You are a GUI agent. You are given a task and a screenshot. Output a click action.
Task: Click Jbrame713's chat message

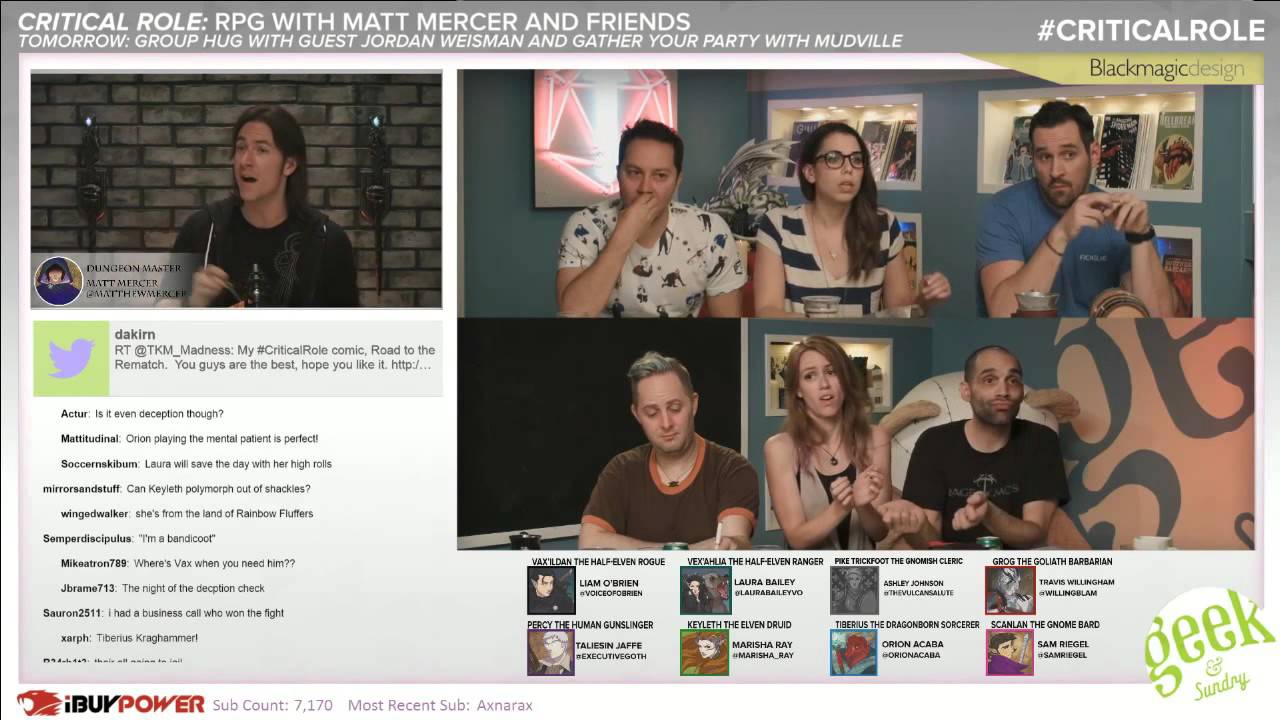162,589
